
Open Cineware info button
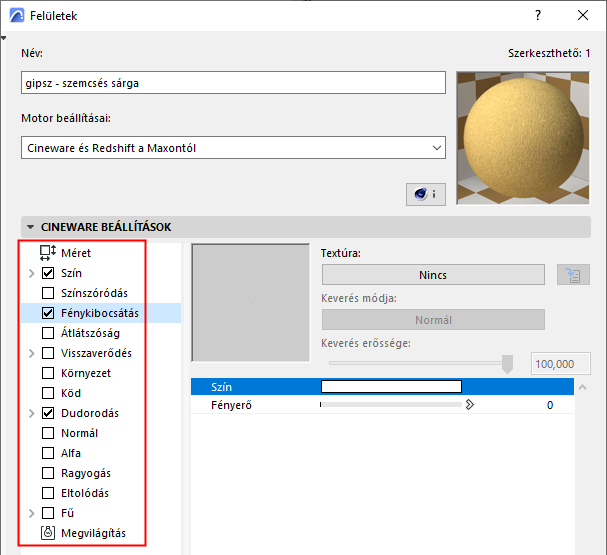coord(425,194)
